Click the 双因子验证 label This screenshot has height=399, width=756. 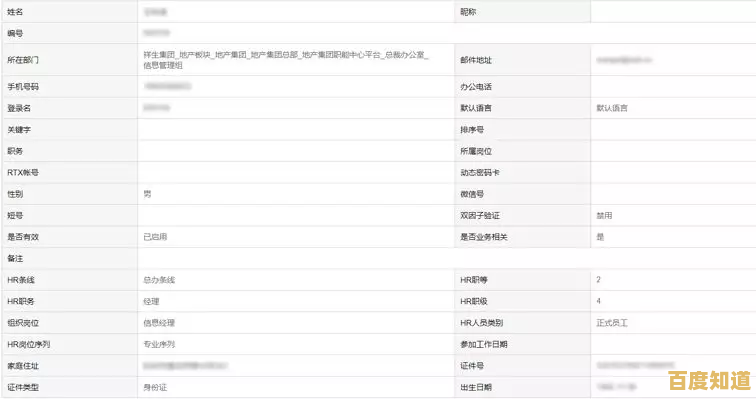[x=479, y=215]
